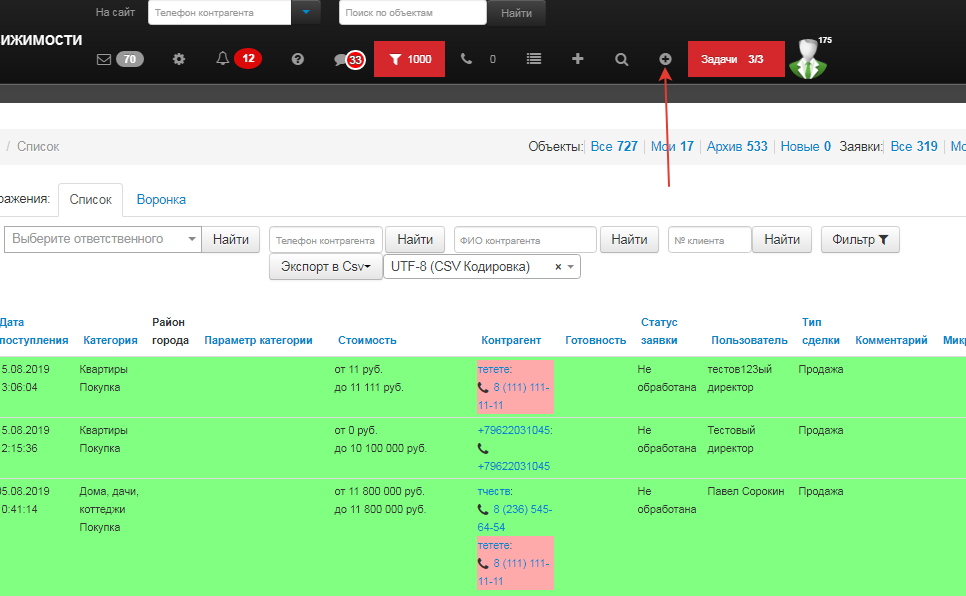This screenshot has height=596, width=966.
Task: Click the plain plus add icon
Action: click(x=577, y=59)
